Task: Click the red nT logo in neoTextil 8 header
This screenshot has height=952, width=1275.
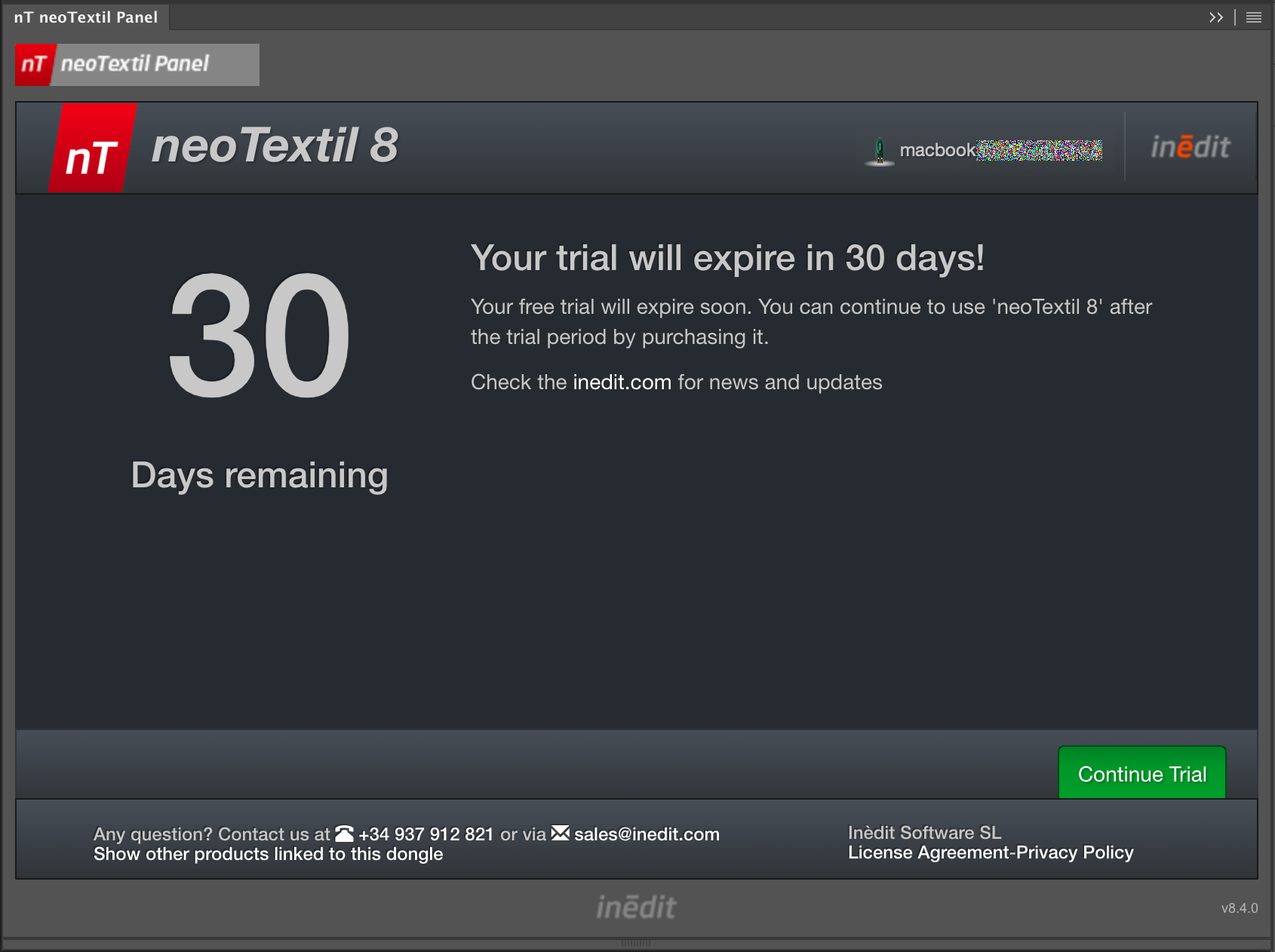Action: click(92, 148)
